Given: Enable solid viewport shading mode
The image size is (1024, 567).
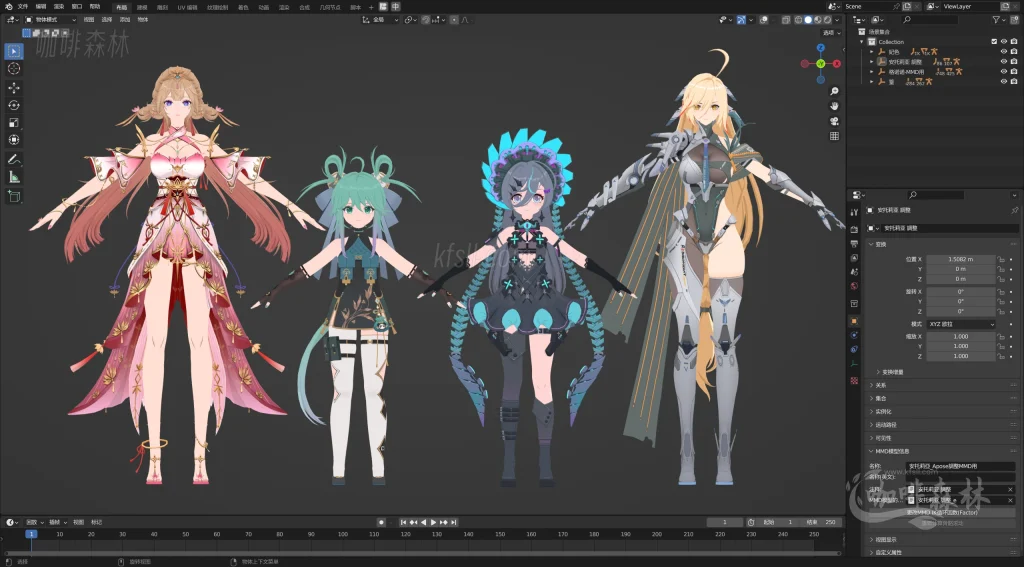Looking at the screenshot, I should click(x=808, y=20).
